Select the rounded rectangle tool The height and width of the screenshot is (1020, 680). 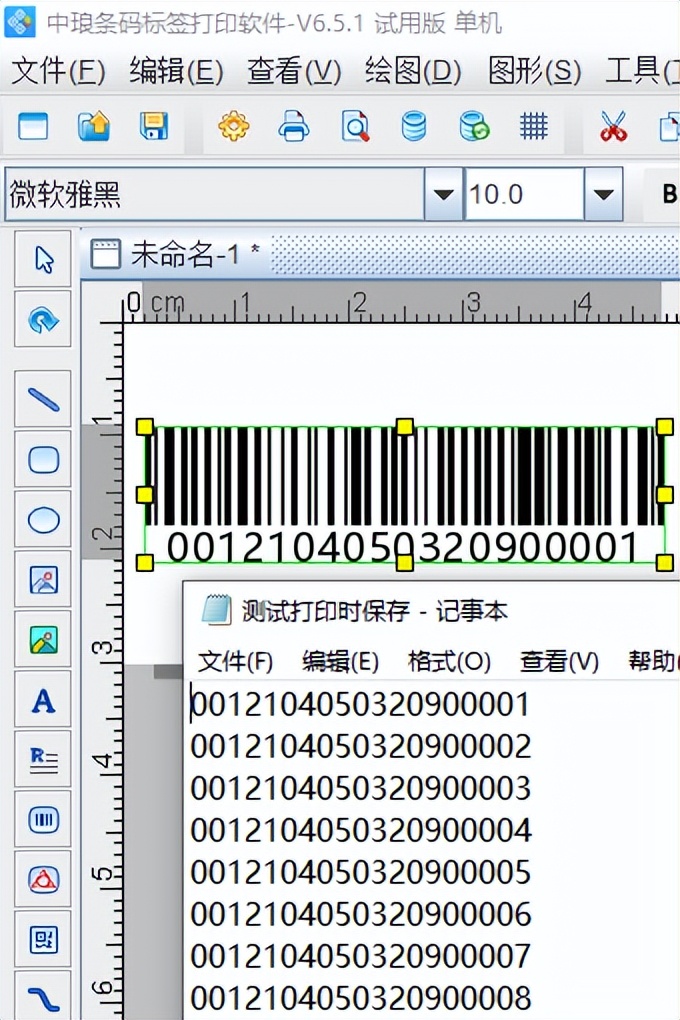pyautogui.click(x=43, y=459)
